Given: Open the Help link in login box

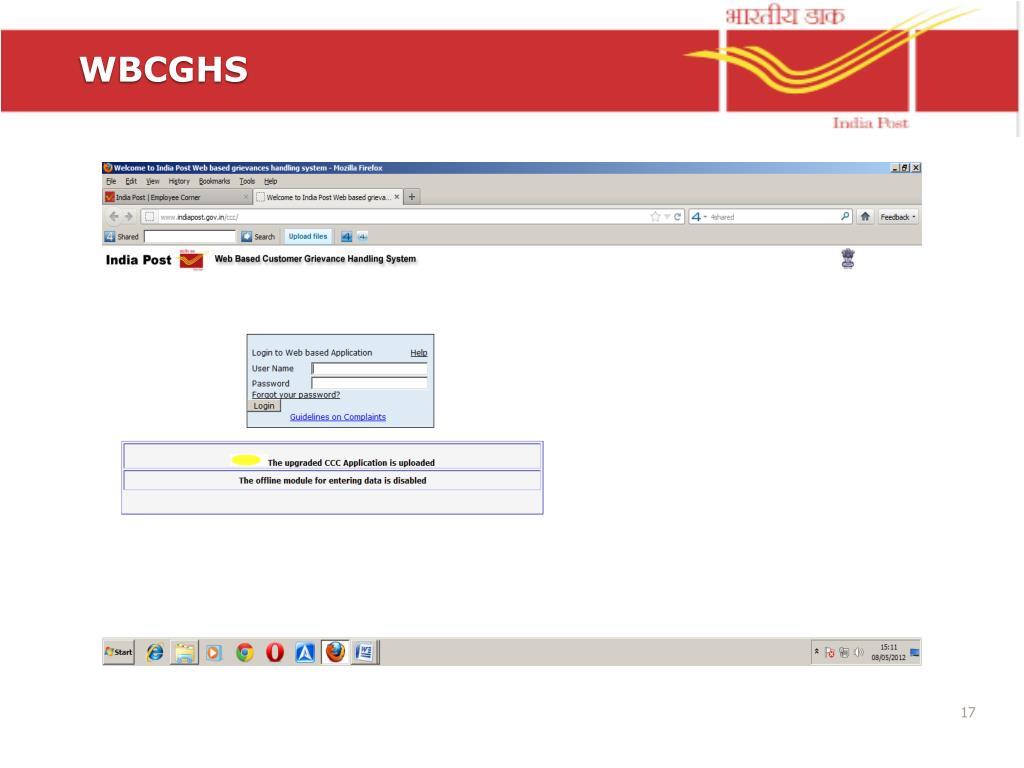Looking at the screenshot, I should [x=419, y=353].
